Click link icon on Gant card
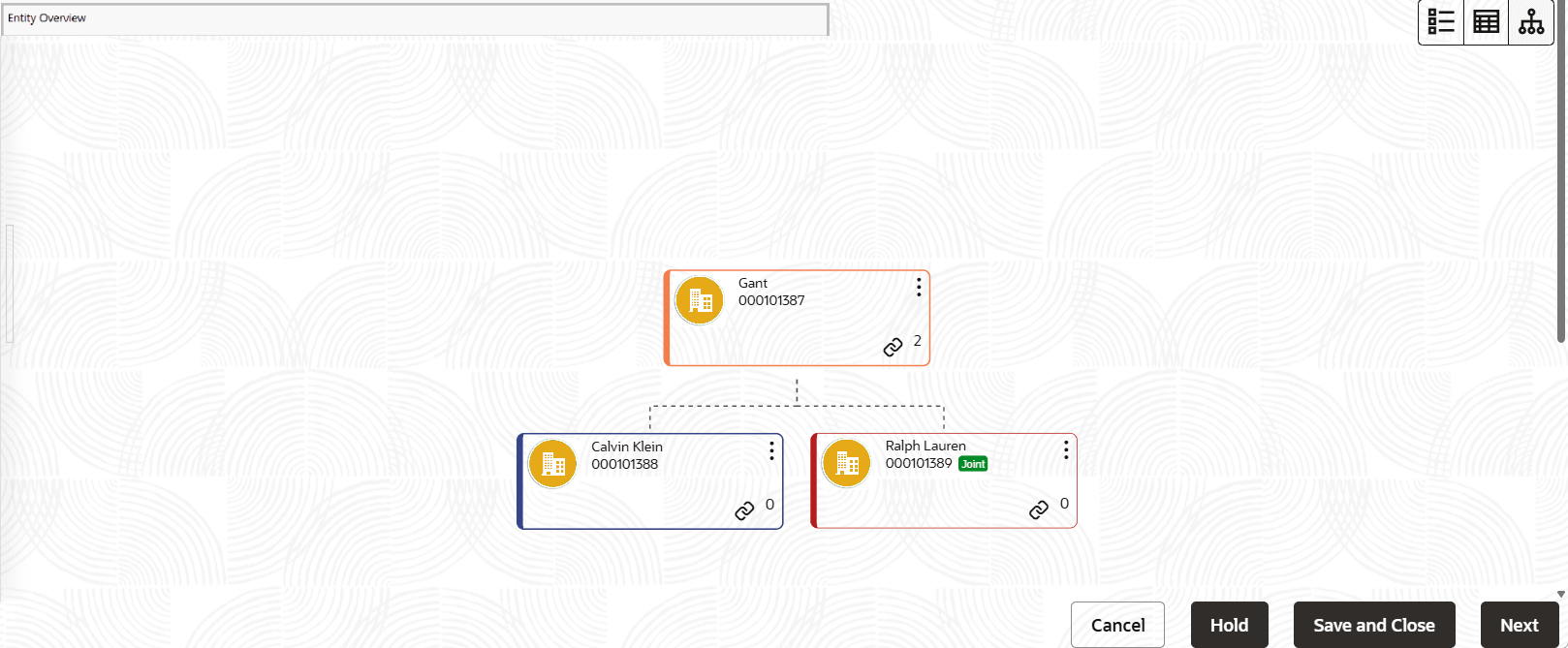The height and width of the screenshot is (648, 1568). click(x=893, y=347)
